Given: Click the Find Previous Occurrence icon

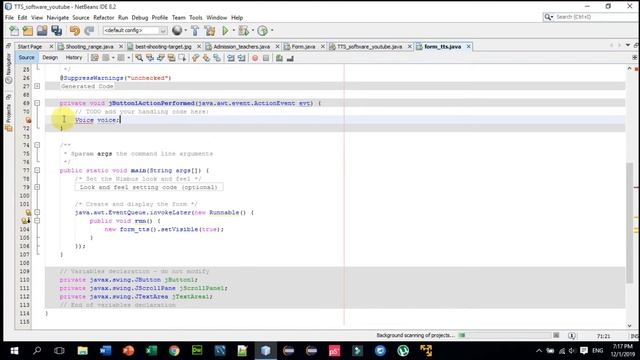Looking at the screenshot, I should point(150,58).
